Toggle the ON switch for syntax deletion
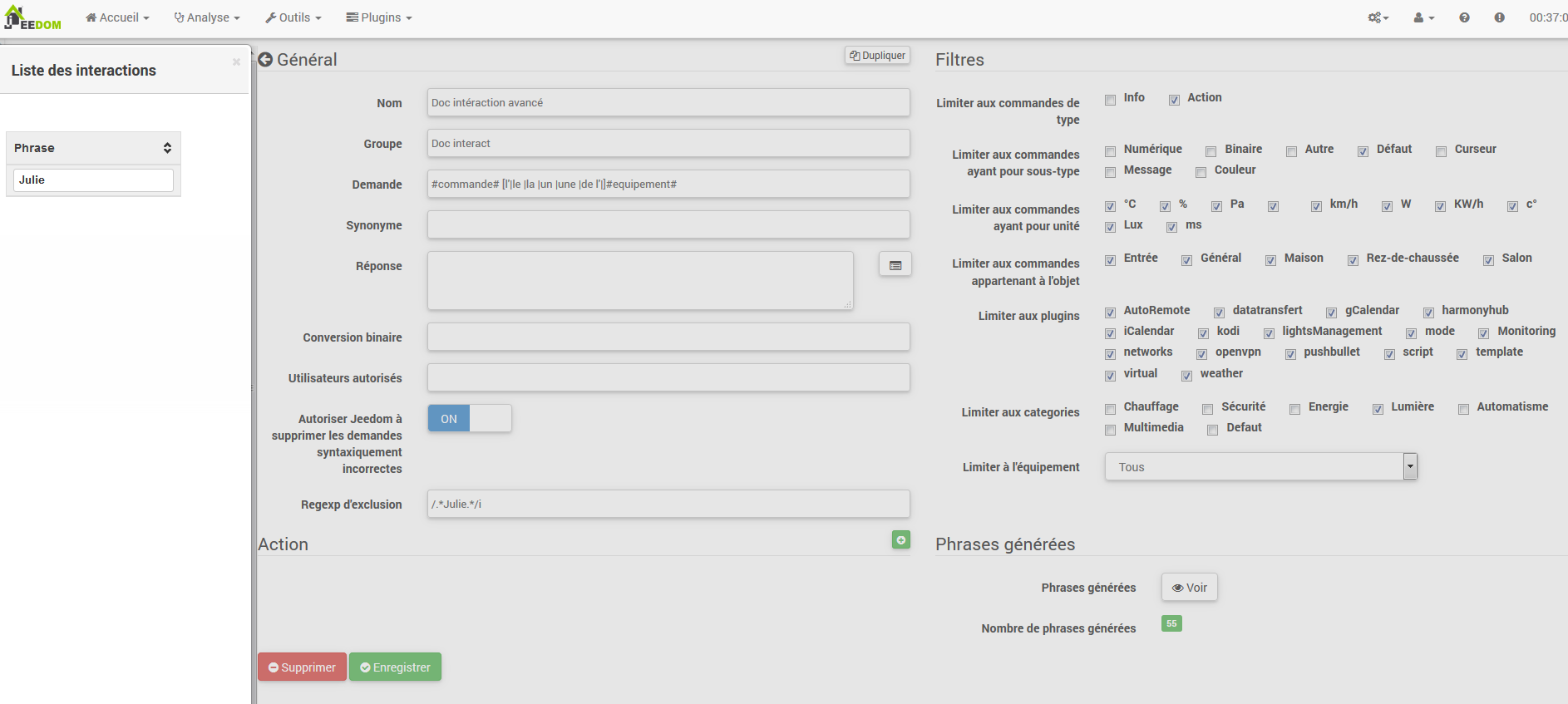1568x704 pixels. 469,419
